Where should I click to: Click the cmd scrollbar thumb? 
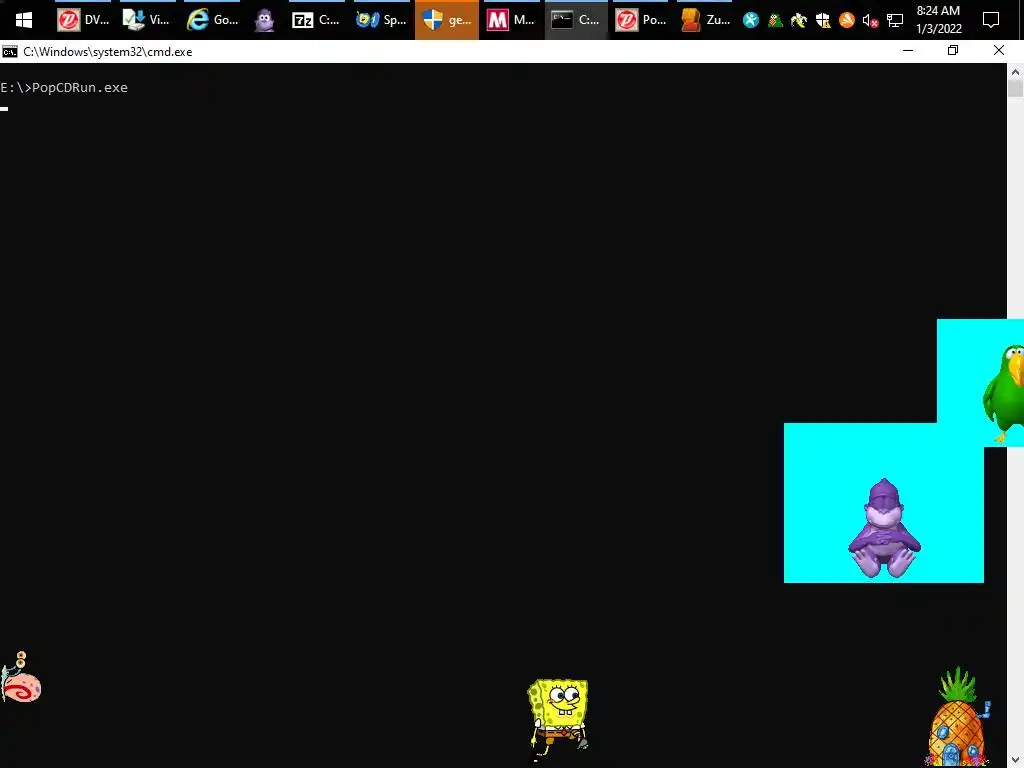point(1016,89)
